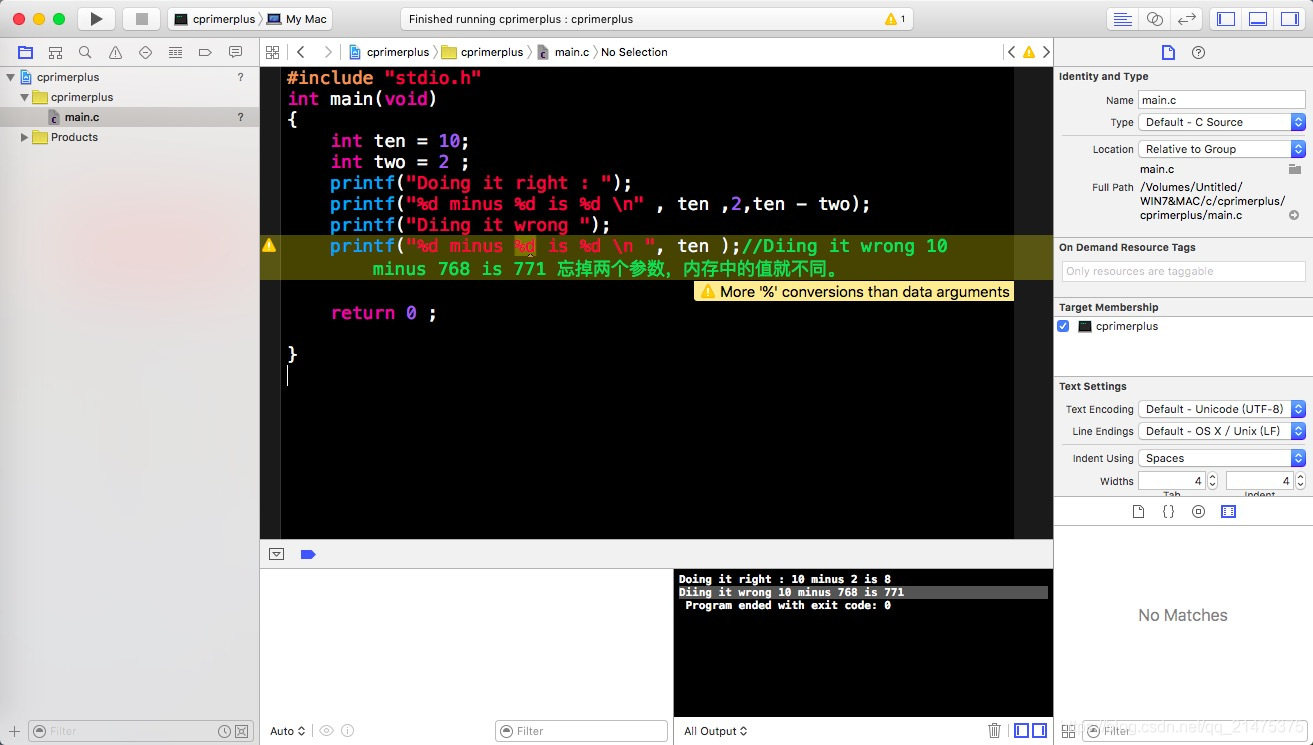Screen dimensions: 1313x745
Task: Open the All Output console menu
Action: [x=715, y=731]
